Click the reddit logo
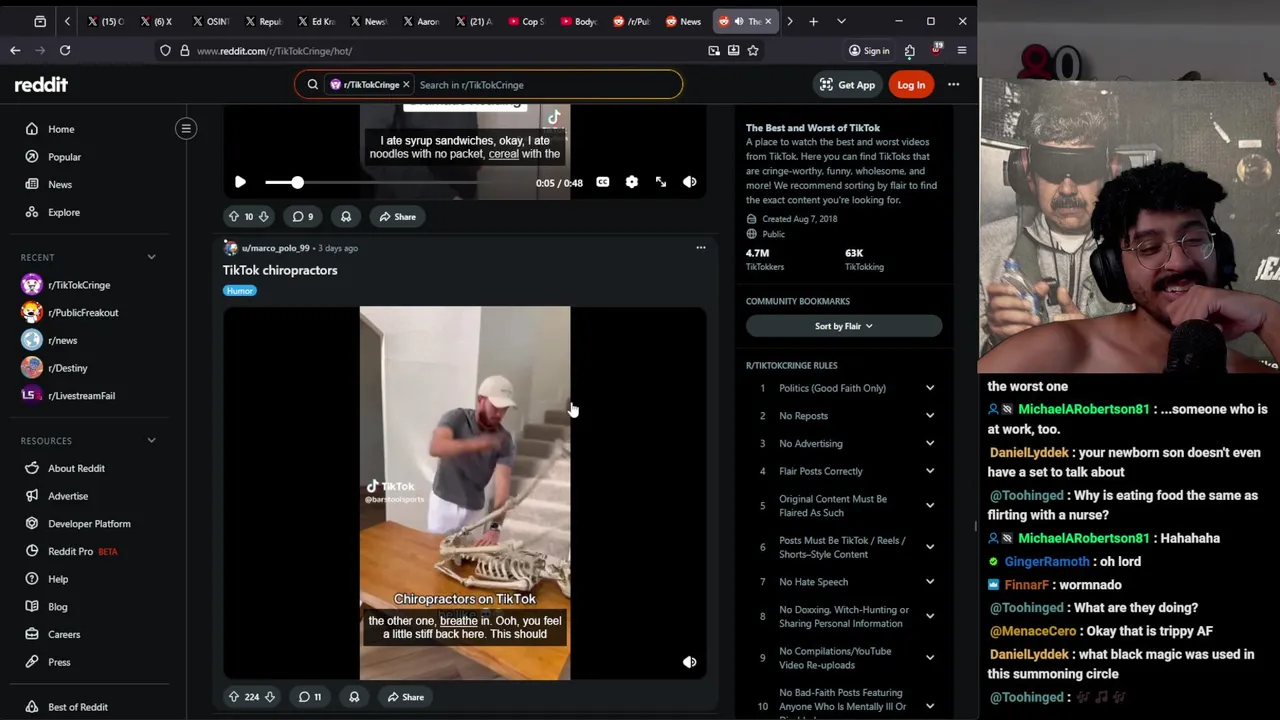The width and height of the screenshot is (1280, 720). [x=41, y=85]
